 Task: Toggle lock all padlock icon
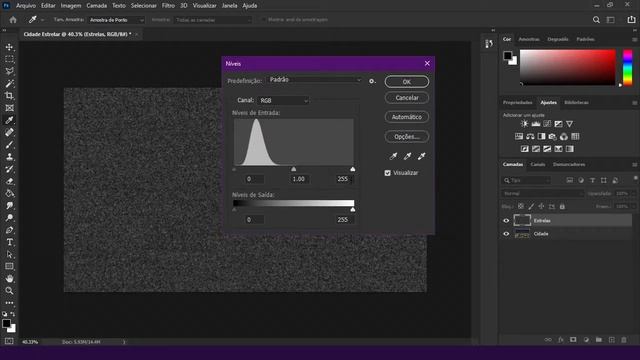click(562, 207)
